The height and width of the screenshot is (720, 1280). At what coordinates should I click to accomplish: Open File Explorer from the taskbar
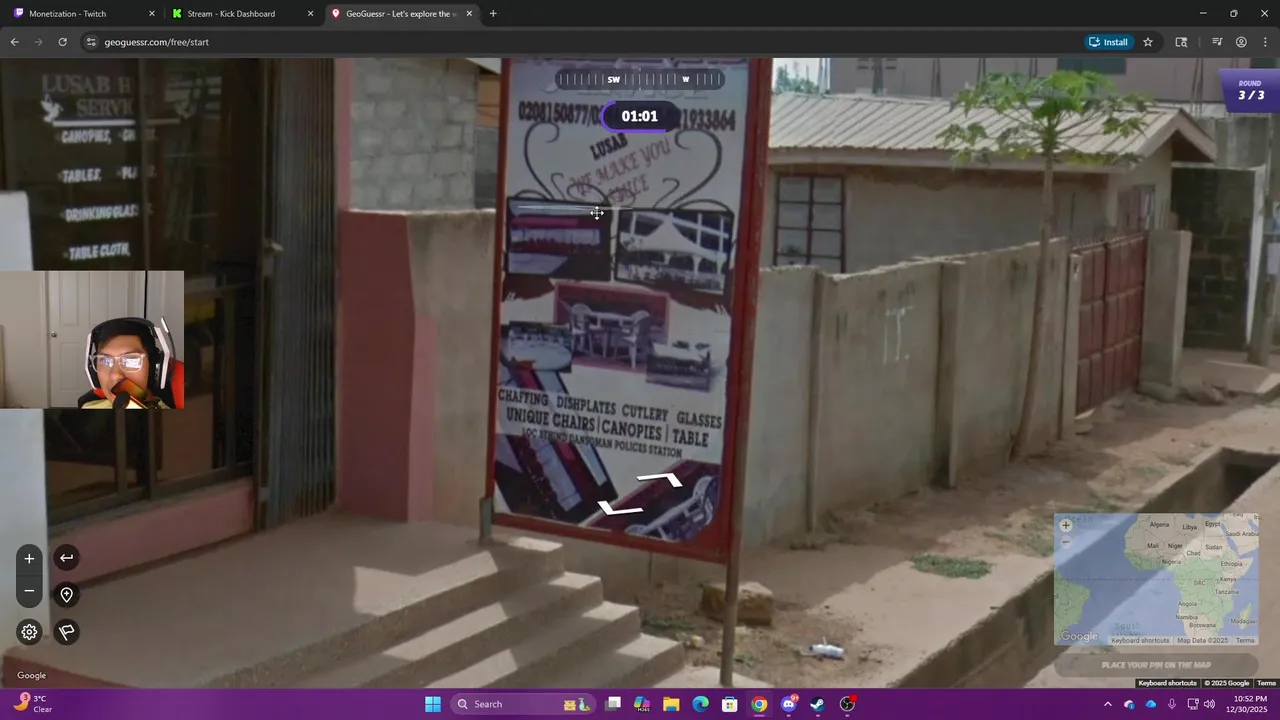[671, 704]
